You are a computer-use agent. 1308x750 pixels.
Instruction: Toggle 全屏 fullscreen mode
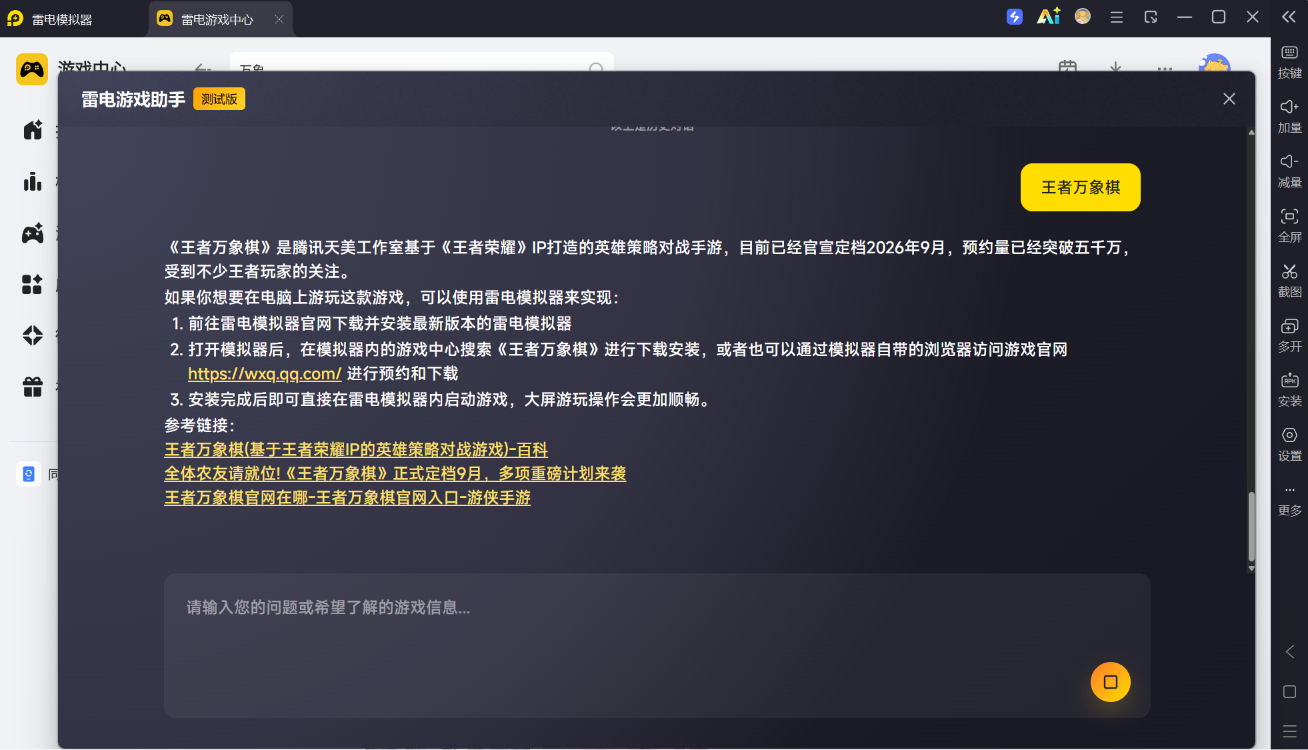point(1290,225)
